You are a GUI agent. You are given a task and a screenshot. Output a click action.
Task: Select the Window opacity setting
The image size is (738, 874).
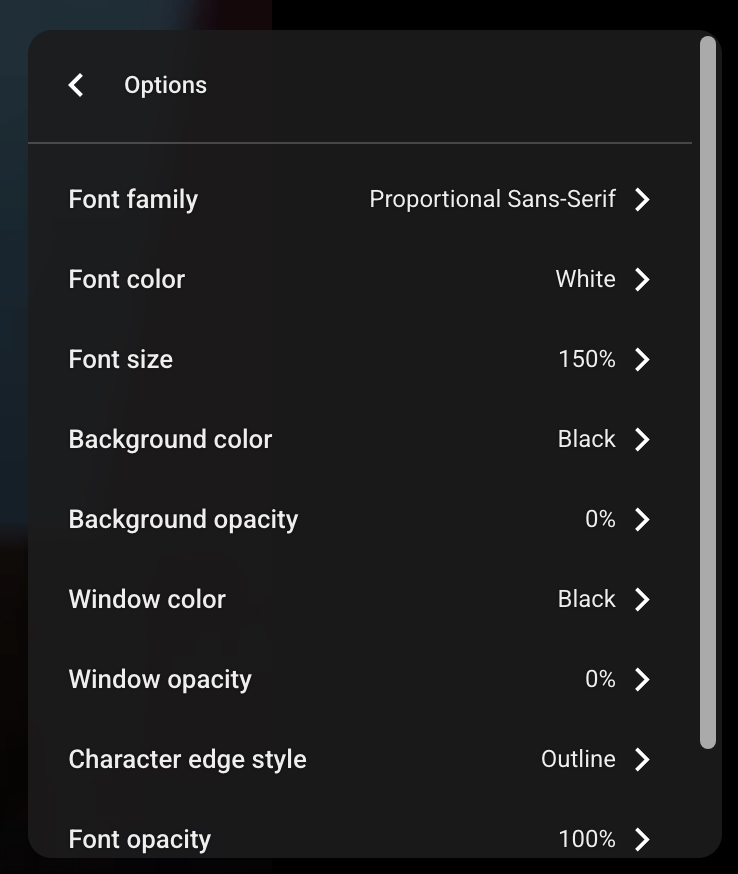click(x=360, y=679)
